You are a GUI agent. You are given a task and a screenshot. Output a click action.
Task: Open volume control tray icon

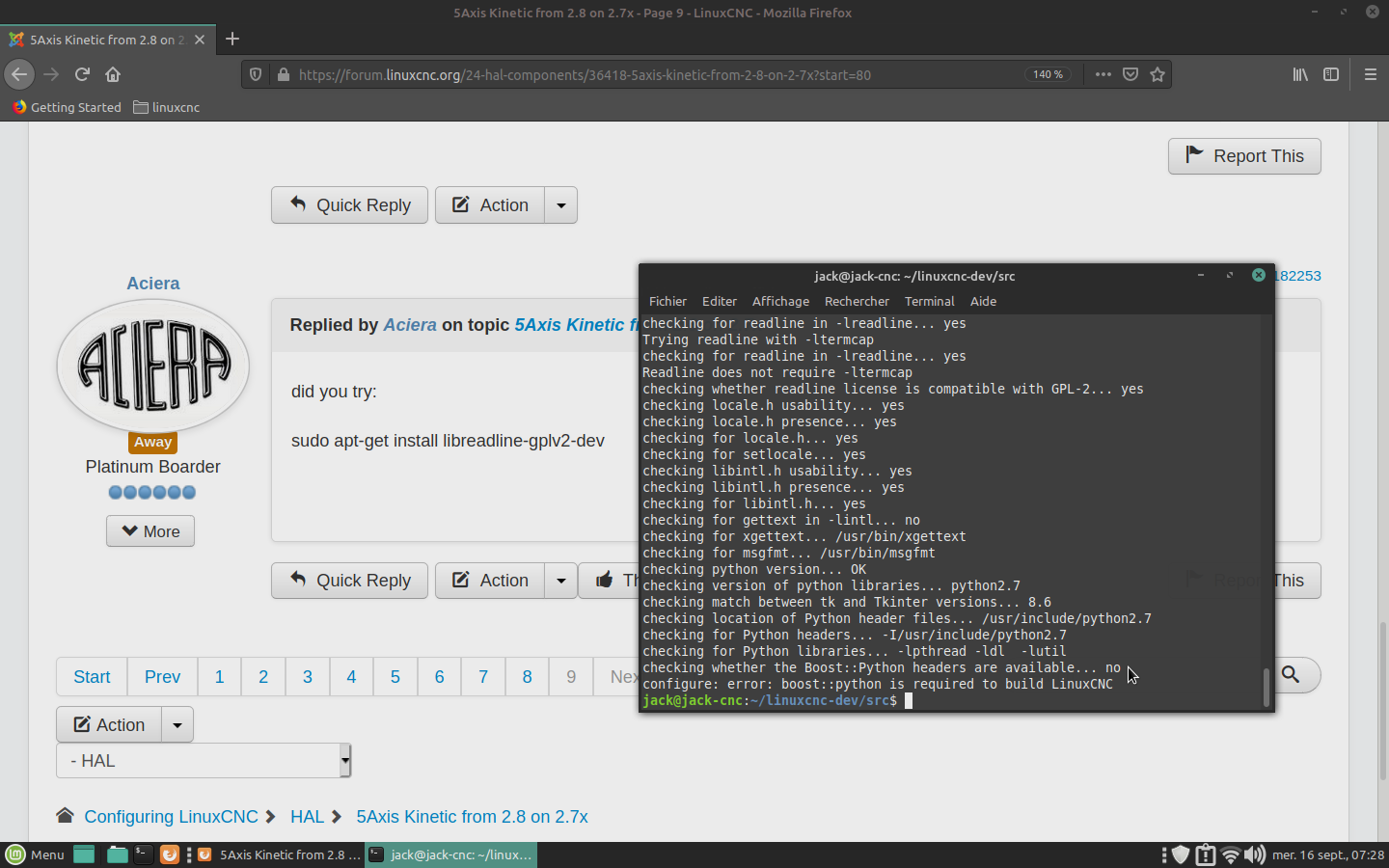(x=1255, y=854)
